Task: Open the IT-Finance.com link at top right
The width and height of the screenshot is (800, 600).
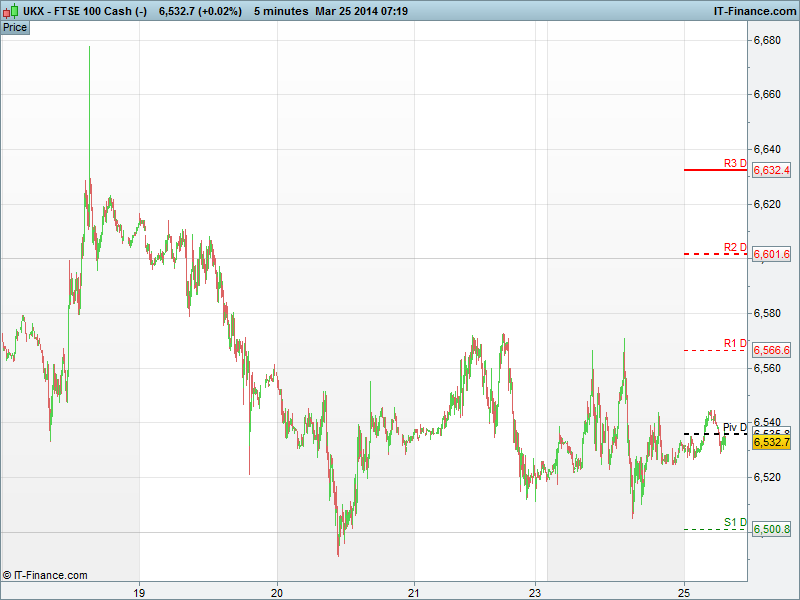Action: tap(753, 10)
